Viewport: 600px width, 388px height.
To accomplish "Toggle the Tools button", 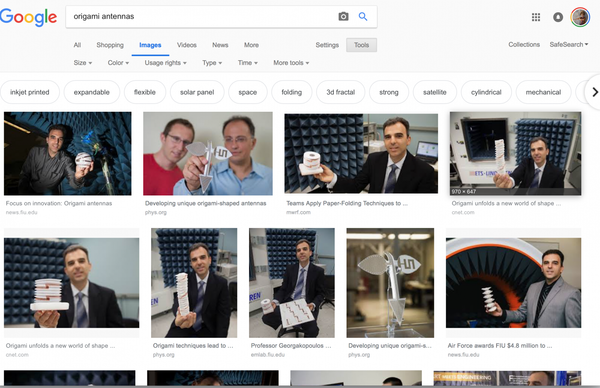I will pyautogui.click(x=361, y=45).
